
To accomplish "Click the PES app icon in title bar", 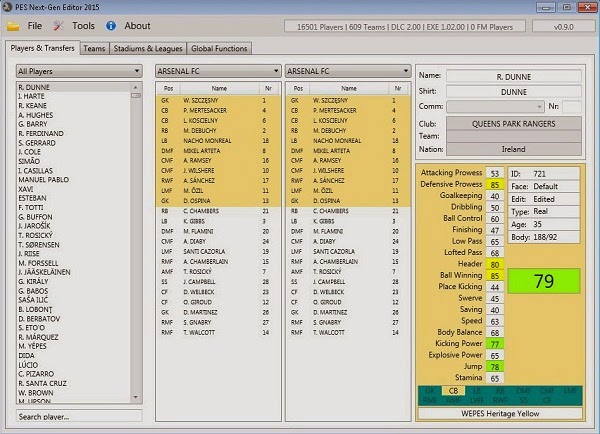I will (x=7, y=7).
